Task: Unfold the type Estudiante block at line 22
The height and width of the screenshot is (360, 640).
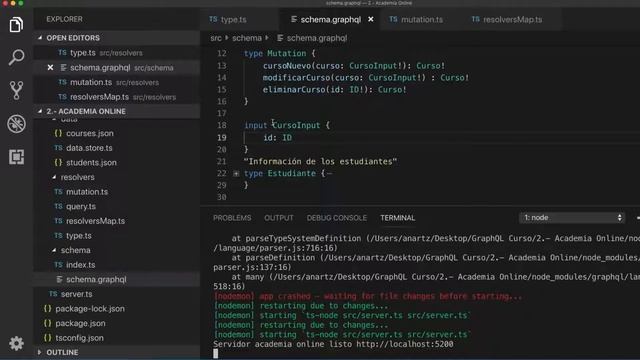Action: click(236, 173)
